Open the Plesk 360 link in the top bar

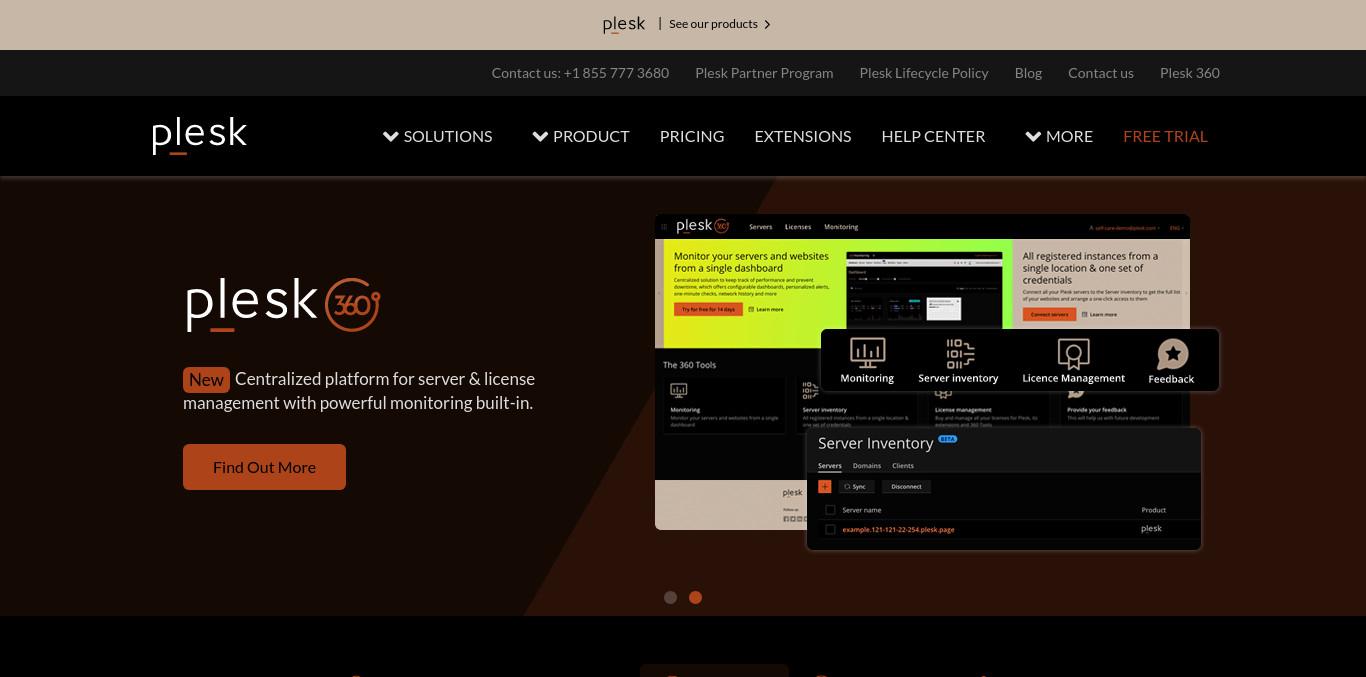(x=1190, y=73)
